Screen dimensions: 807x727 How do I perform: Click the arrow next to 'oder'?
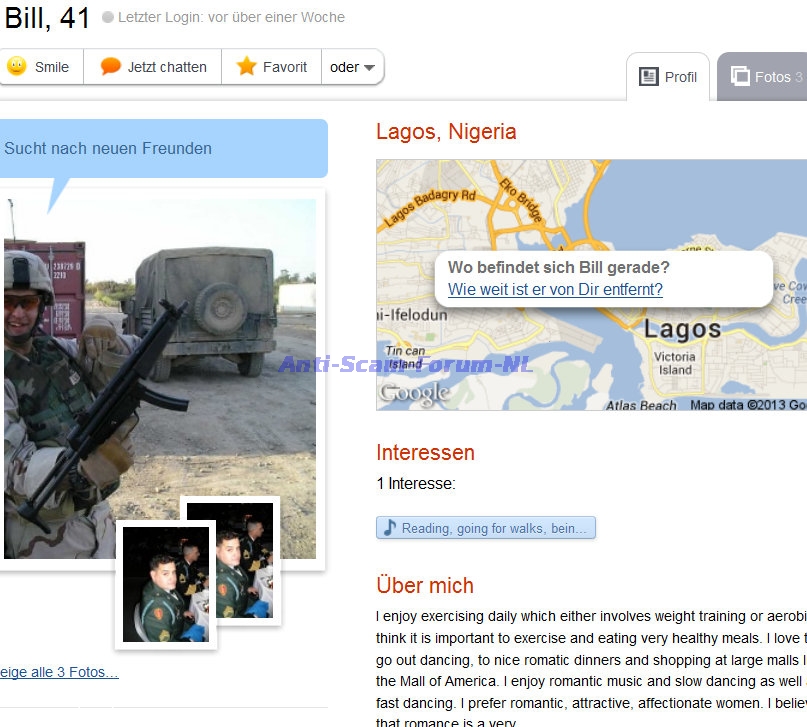point(369,67)
